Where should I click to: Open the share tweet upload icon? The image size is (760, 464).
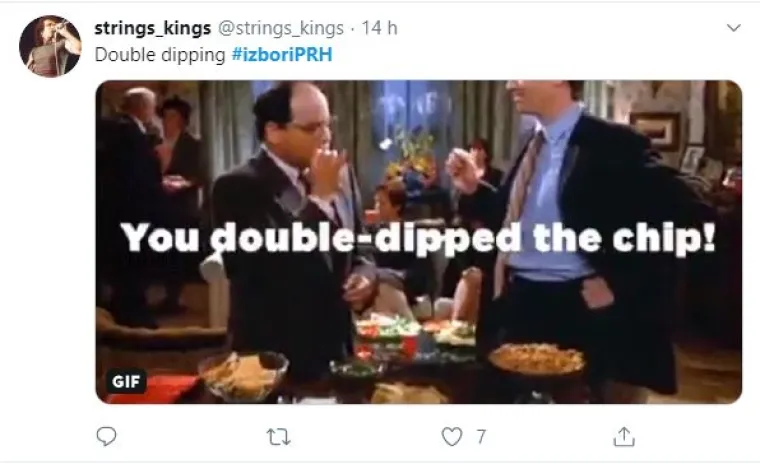(x=624, y=436)
